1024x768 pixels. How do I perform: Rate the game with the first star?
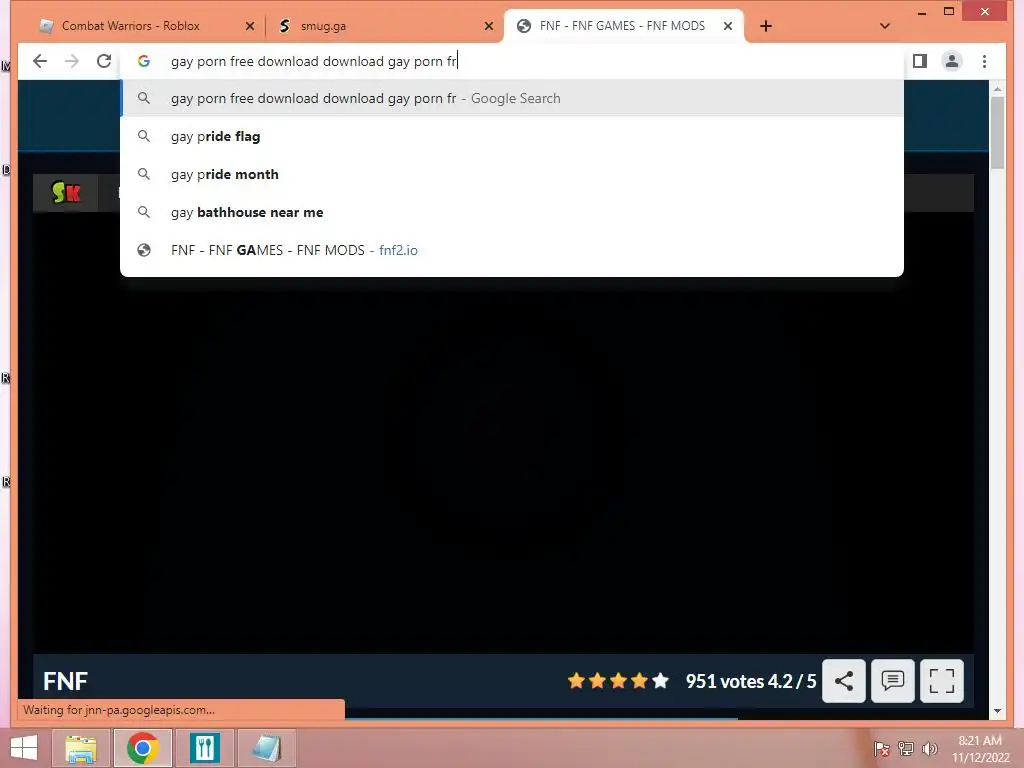tap(576, 681)
